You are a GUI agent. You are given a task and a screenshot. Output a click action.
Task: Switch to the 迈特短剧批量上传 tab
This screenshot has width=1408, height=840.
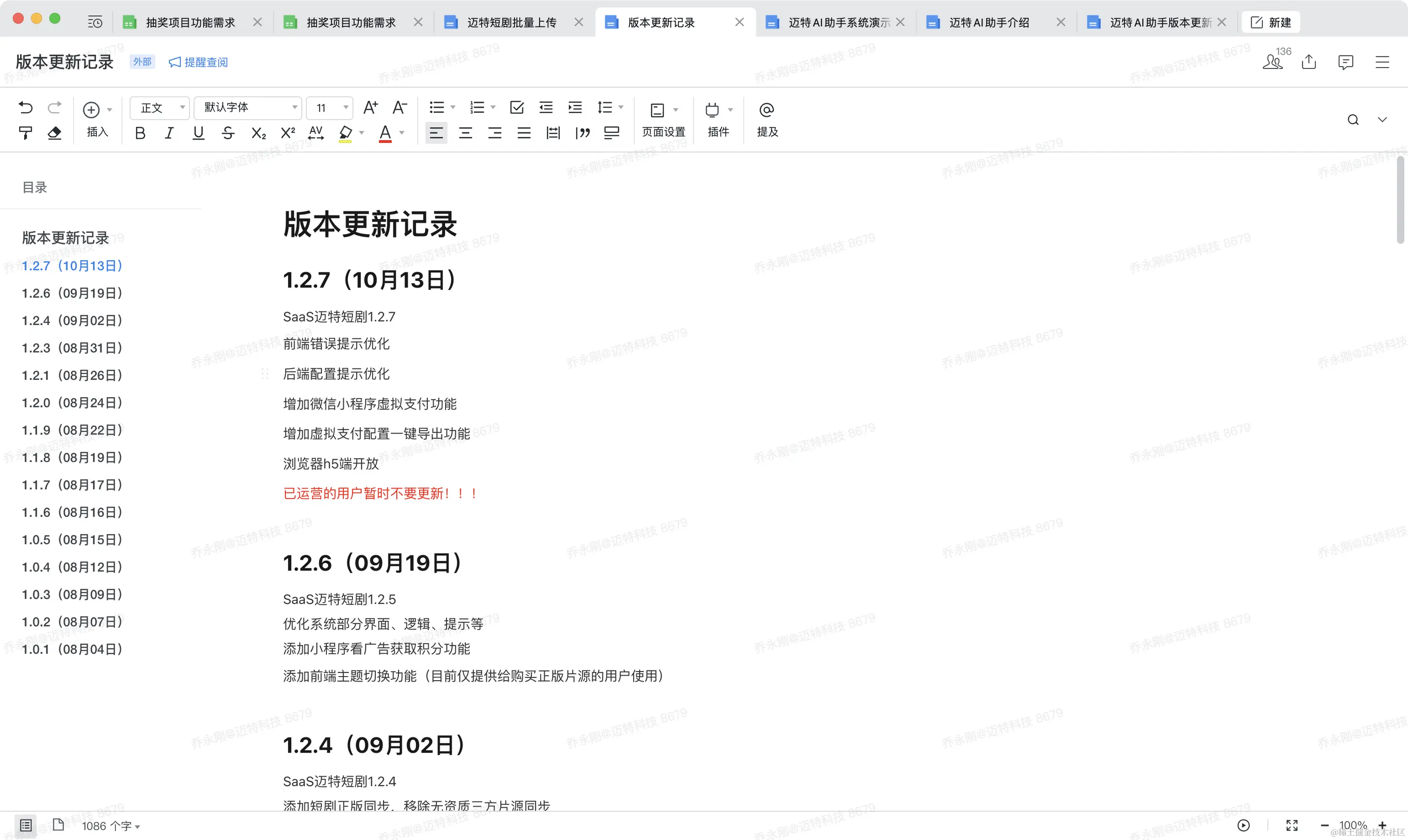(511, 23)
